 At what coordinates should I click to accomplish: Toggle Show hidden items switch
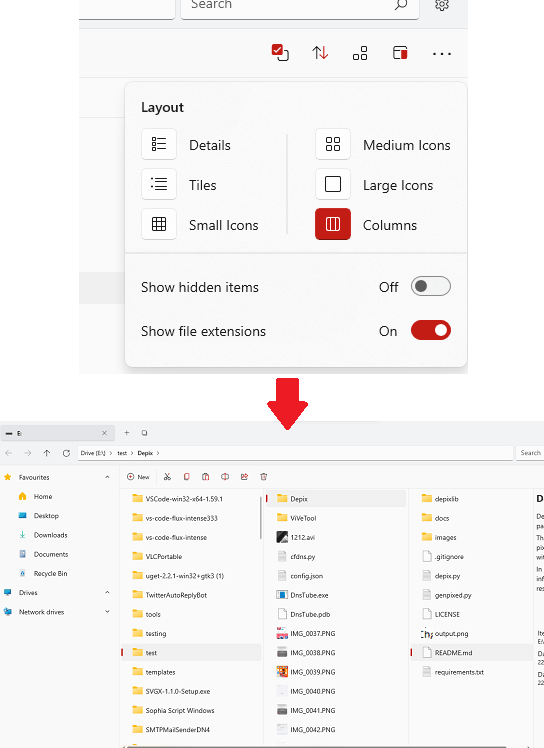tap(430, 286)
